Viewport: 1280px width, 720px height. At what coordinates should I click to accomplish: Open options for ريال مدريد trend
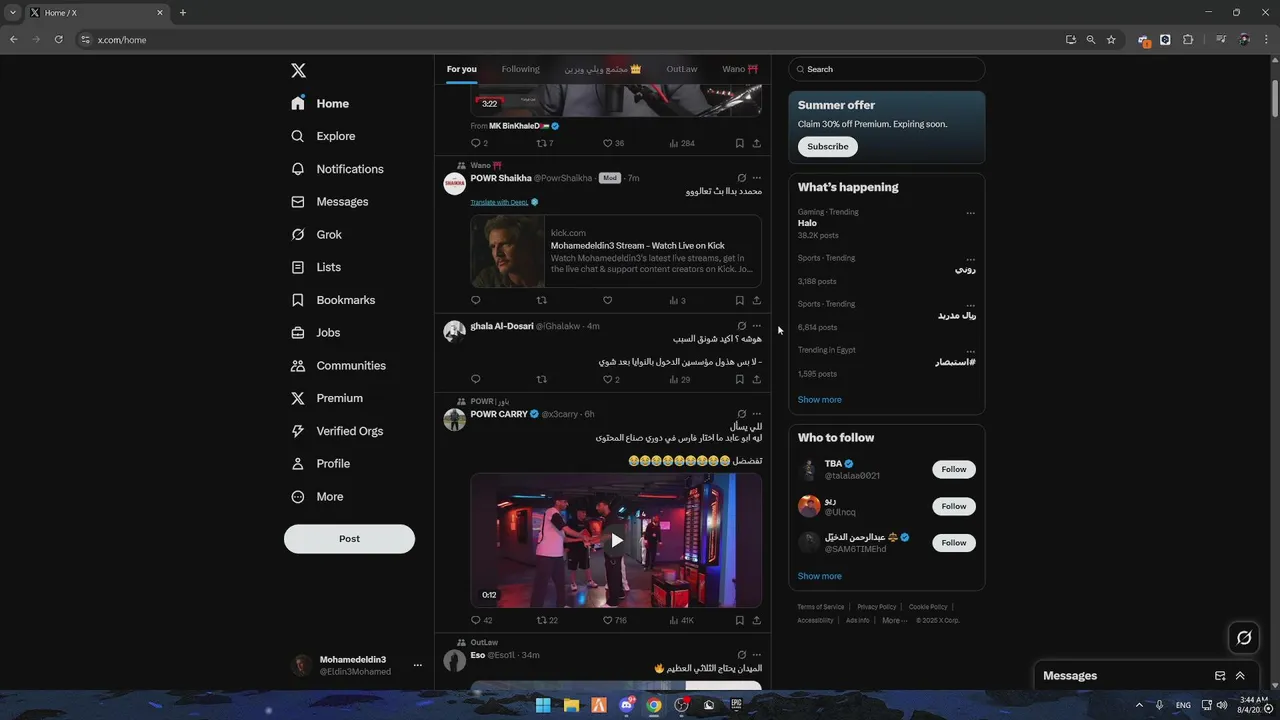[970, 305]
